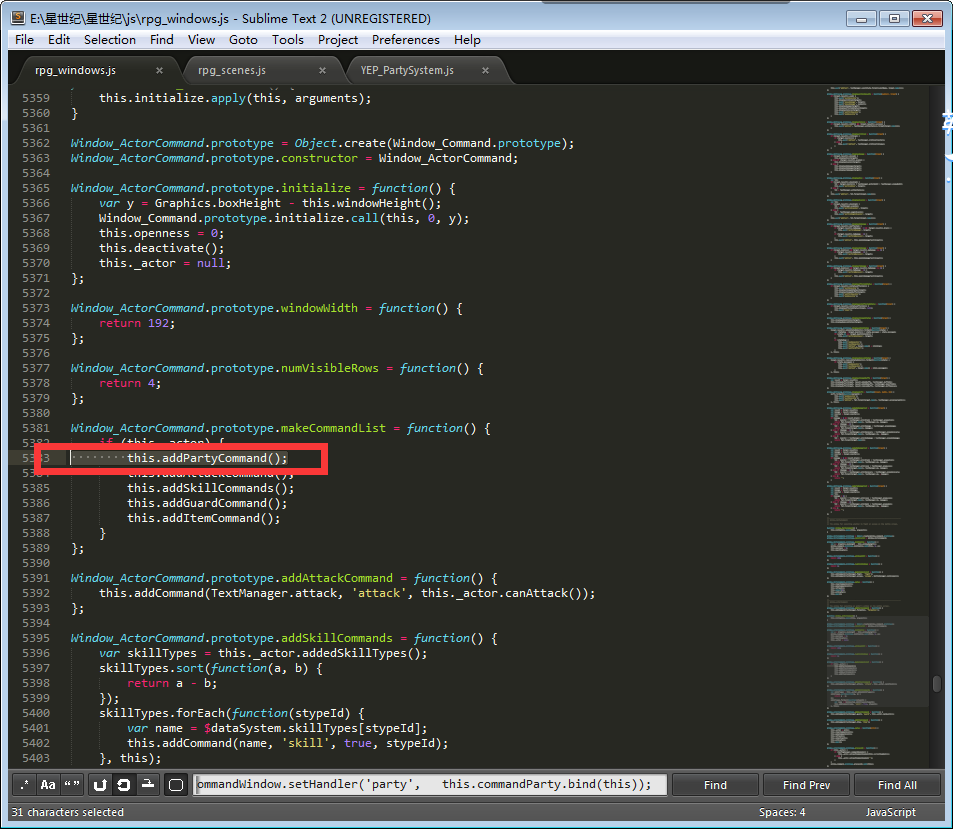This screenshot has height=829, width=953.
Task: Open the Project menu
Action: click(338, 40)
